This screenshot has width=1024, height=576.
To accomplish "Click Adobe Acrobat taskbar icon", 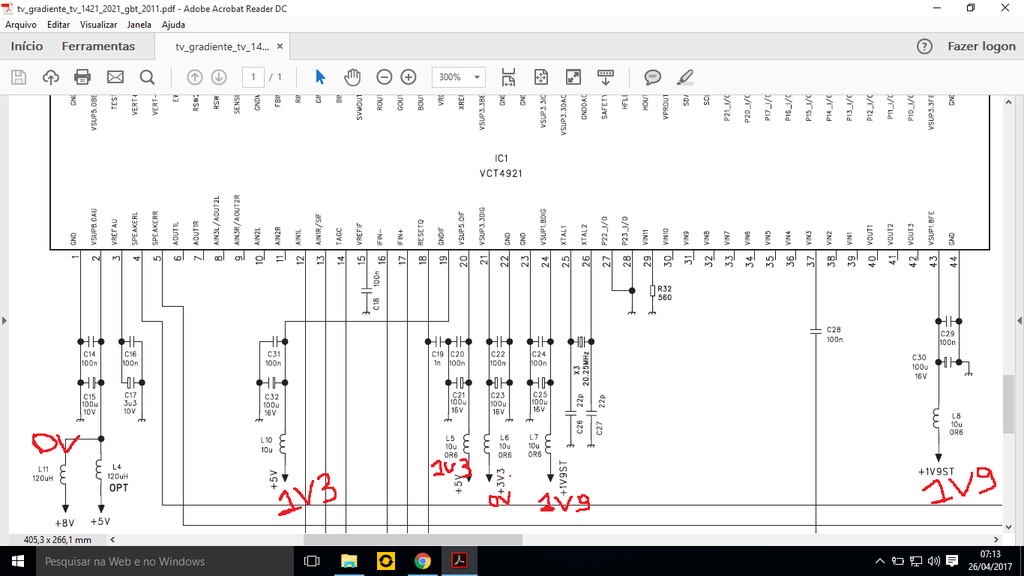I will pos(459,562).
